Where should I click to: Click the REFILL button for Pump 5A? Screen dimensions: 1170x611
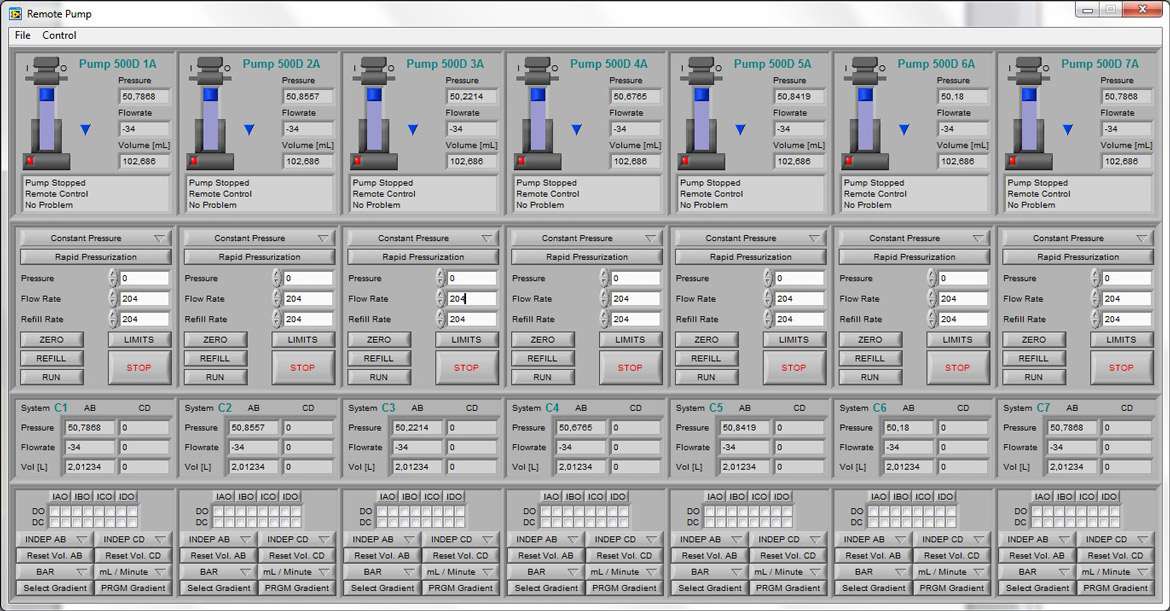point(706,358)
